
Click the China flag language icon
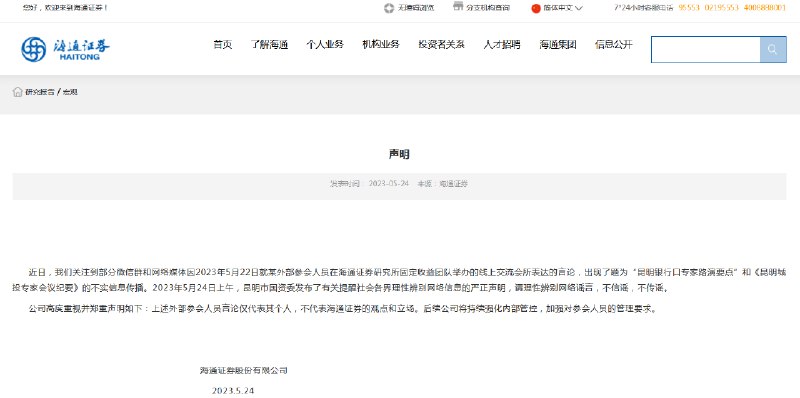536,8
